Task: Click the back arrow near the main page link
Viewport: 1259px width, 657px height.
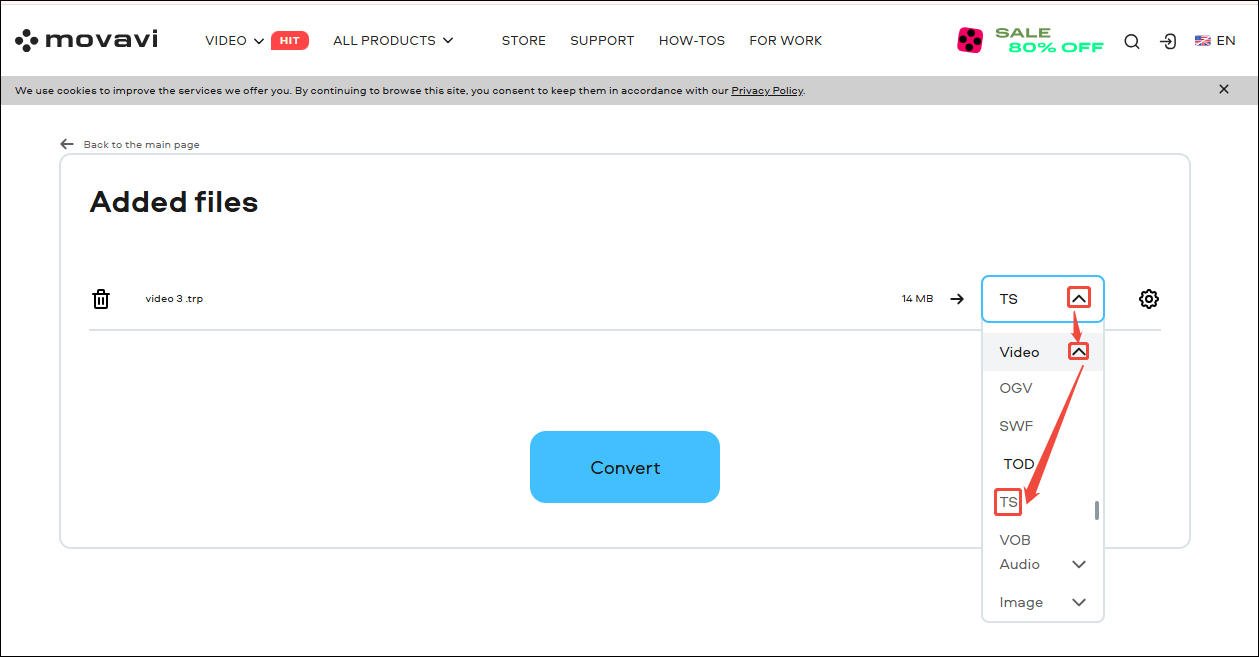Action: (x=67, y=143)
